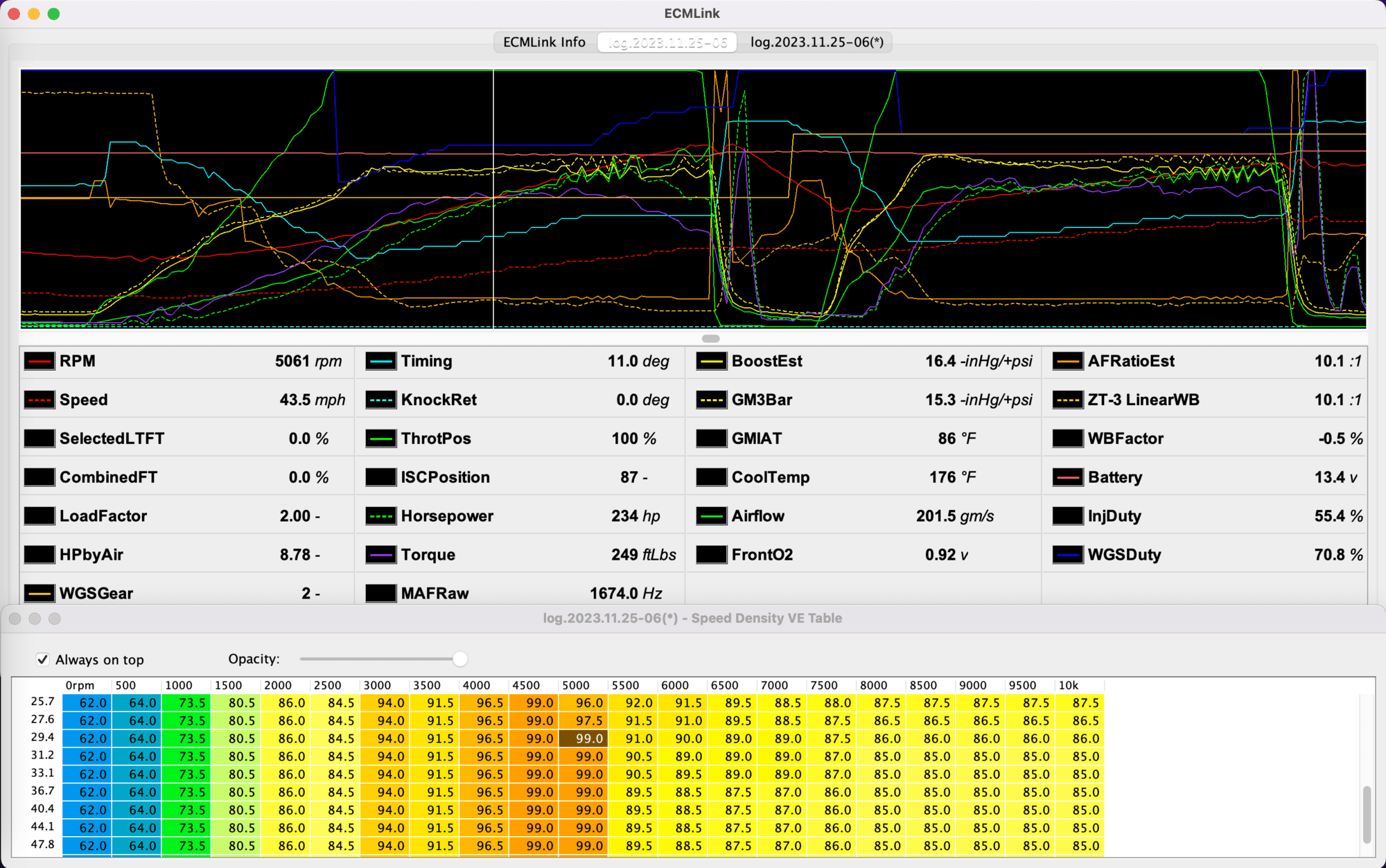This screenshot has height=868, width=1386.
Task: Click the 36.7 row header
Action: pyautogui.click(x=42, y=791)
